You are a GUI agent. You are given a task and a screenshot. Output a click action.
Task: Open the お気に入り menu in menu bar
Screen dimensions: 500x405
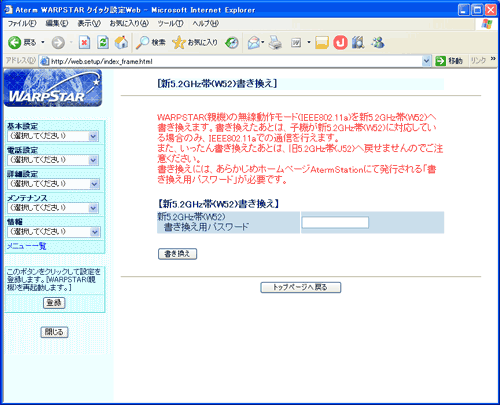[x=129, y=24]
